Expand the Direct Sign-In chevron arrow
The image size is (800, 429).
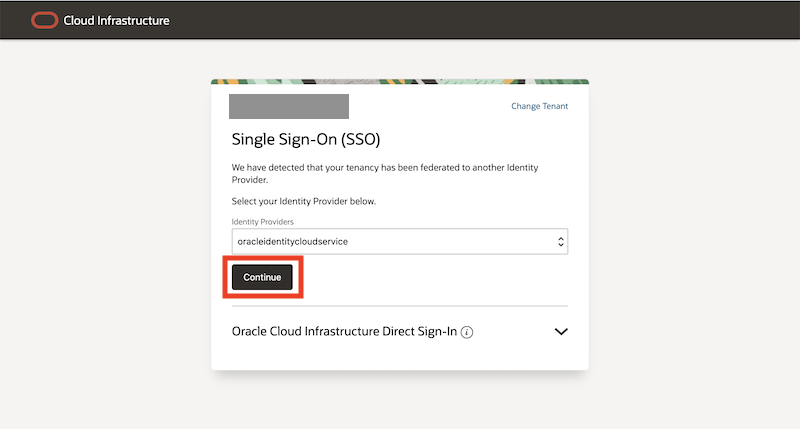[560, 332]
